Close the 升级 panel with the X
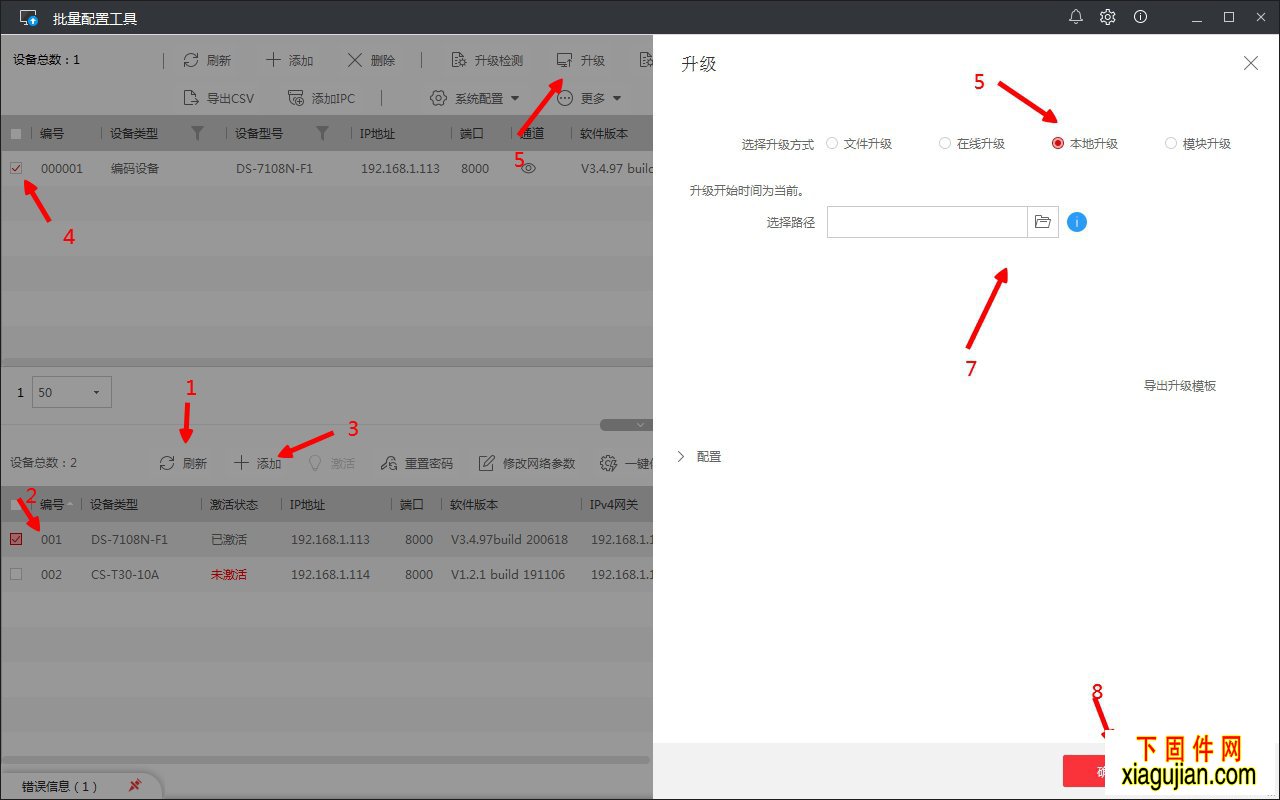 (1251, 63)
